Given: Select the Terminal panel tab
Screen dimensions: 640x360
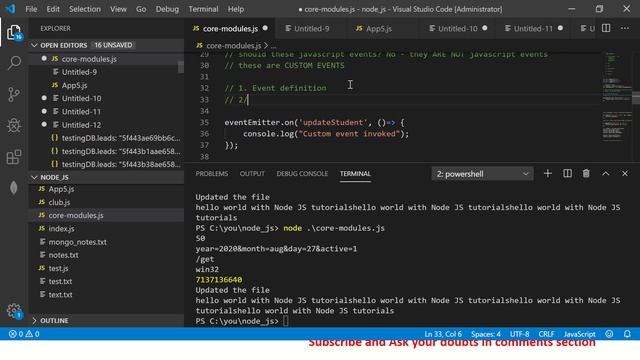Looking at the screenshot, I should point(356,173).
